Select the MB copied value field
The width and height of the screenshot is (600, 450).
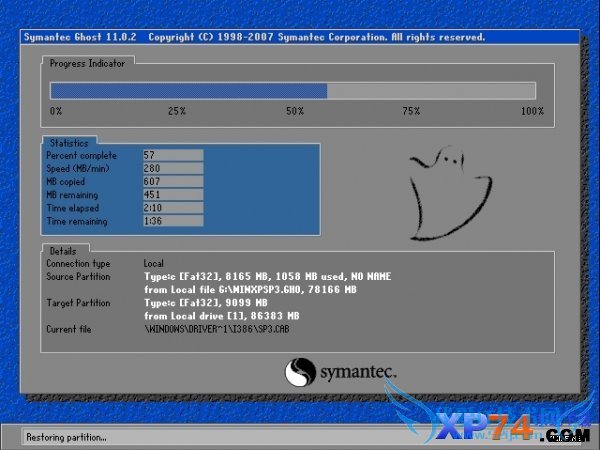tap(173, 181)
